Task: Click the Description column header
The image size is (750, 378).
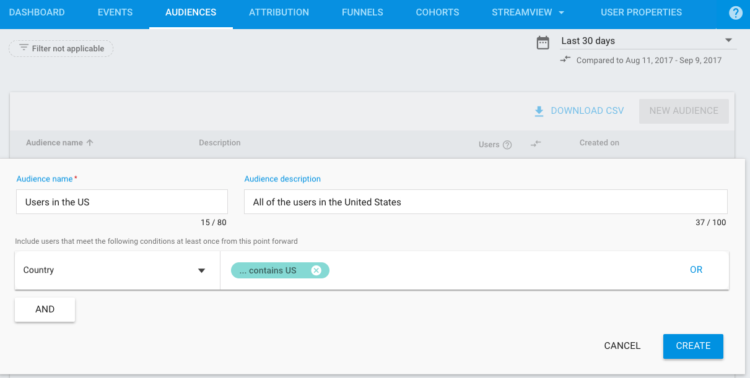Action: [x=220, y=143]
